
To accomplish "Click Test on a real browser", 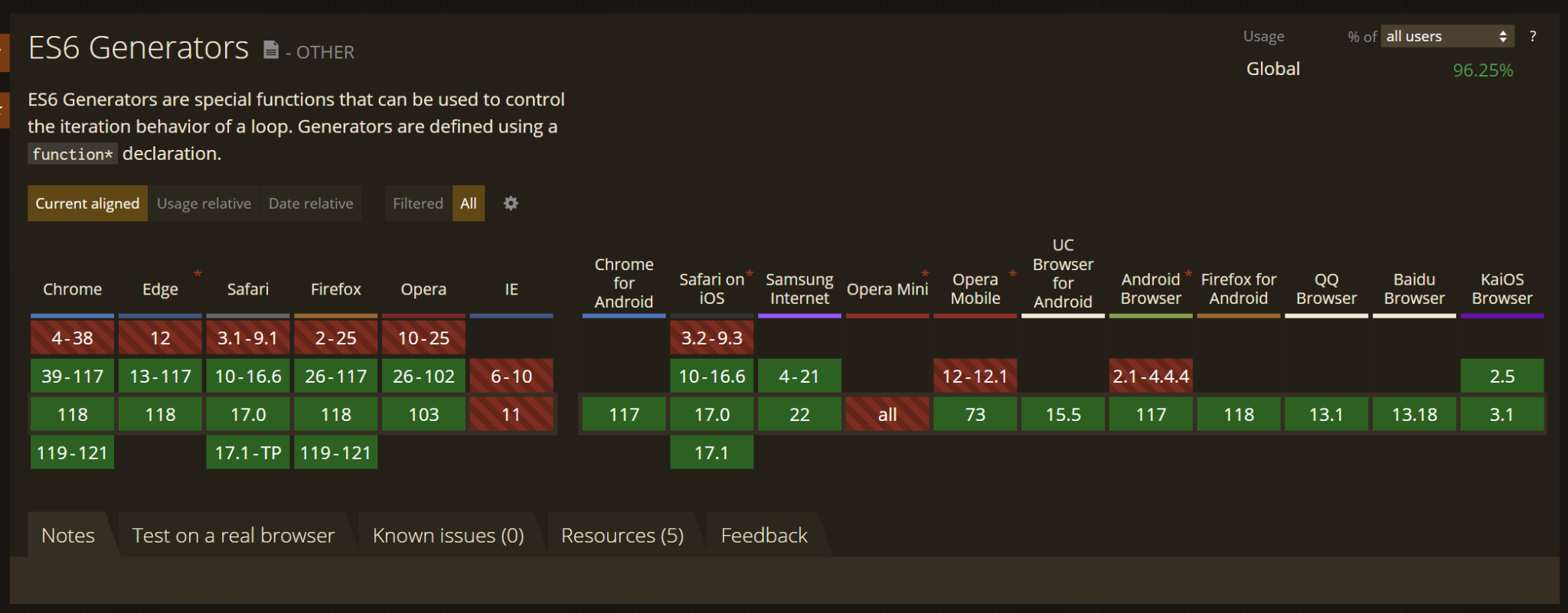I will 233,535.
